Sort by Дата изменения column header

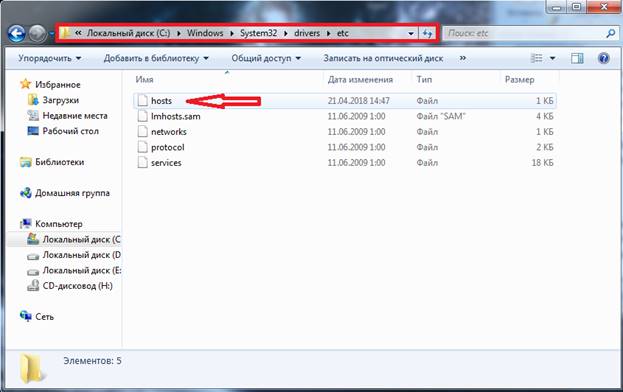tap(360, 79)
